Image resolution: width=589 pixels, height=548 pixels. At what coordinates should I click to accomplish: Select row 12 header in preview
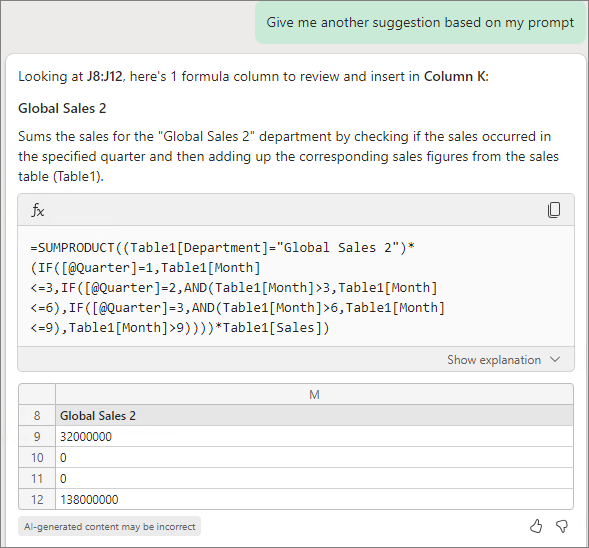click(x=37, y=499)
